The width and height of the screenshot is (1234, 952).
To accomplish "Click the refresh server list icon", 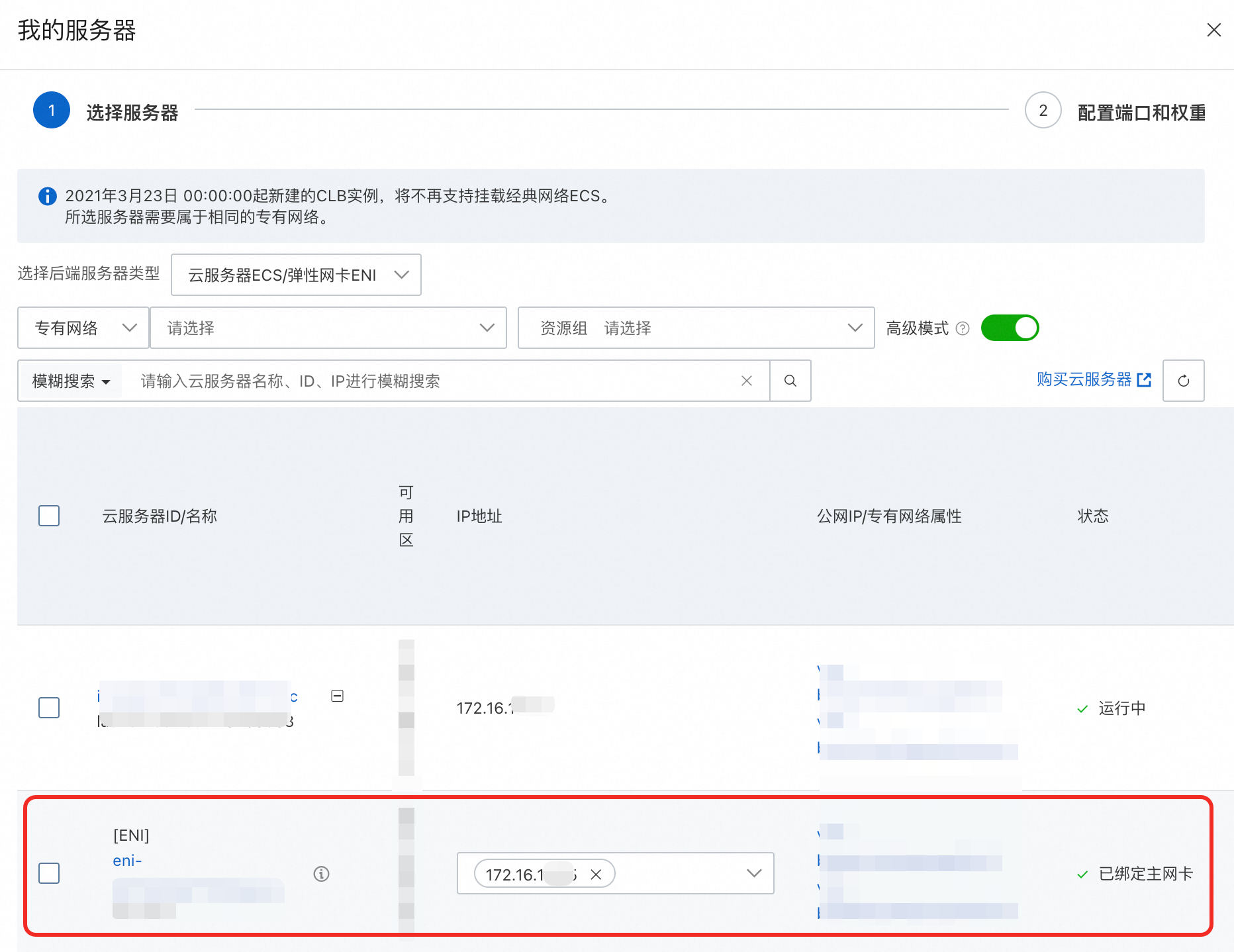I will (1184, 381).
